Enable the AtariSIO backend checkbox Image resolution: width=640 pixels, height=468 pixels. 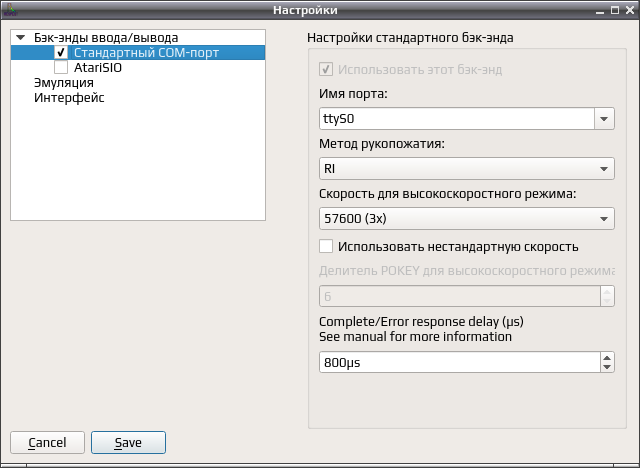click(61, 67)
